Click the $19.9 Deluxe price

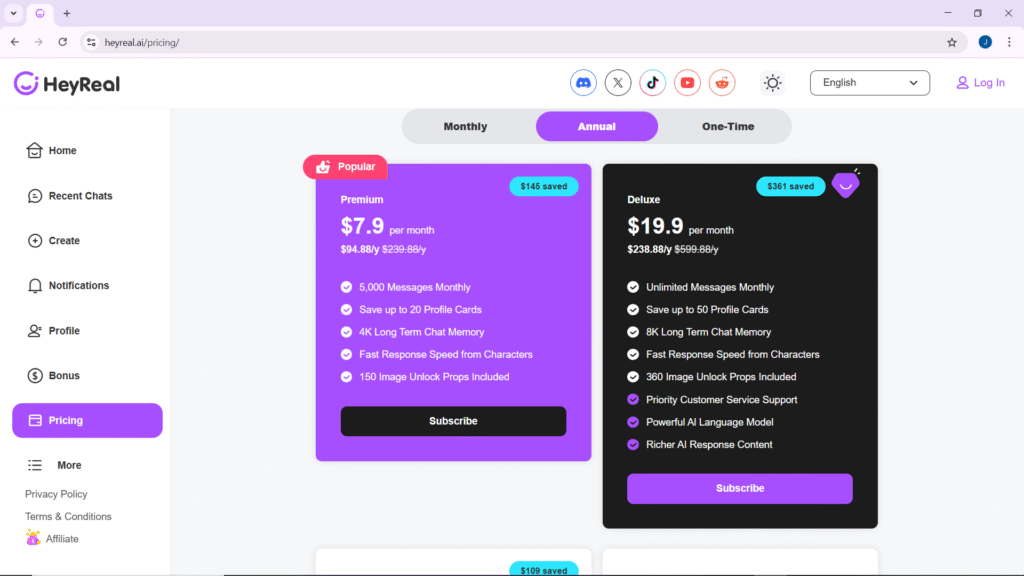(x=655, y=226)
